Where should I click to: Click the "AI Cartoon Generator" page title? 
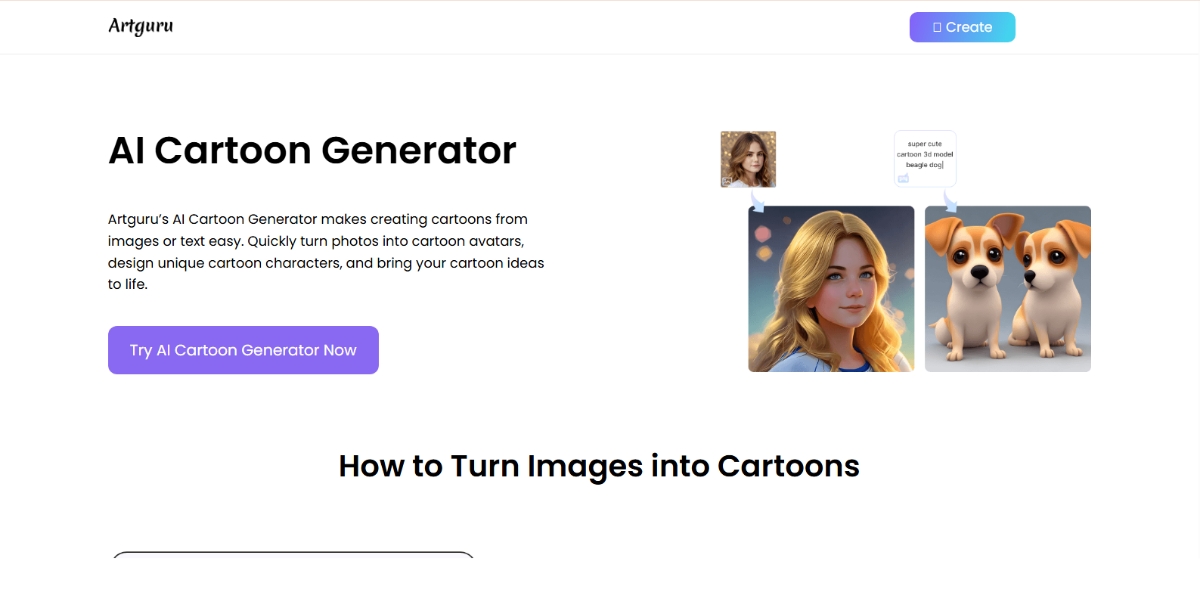[312, 151]
